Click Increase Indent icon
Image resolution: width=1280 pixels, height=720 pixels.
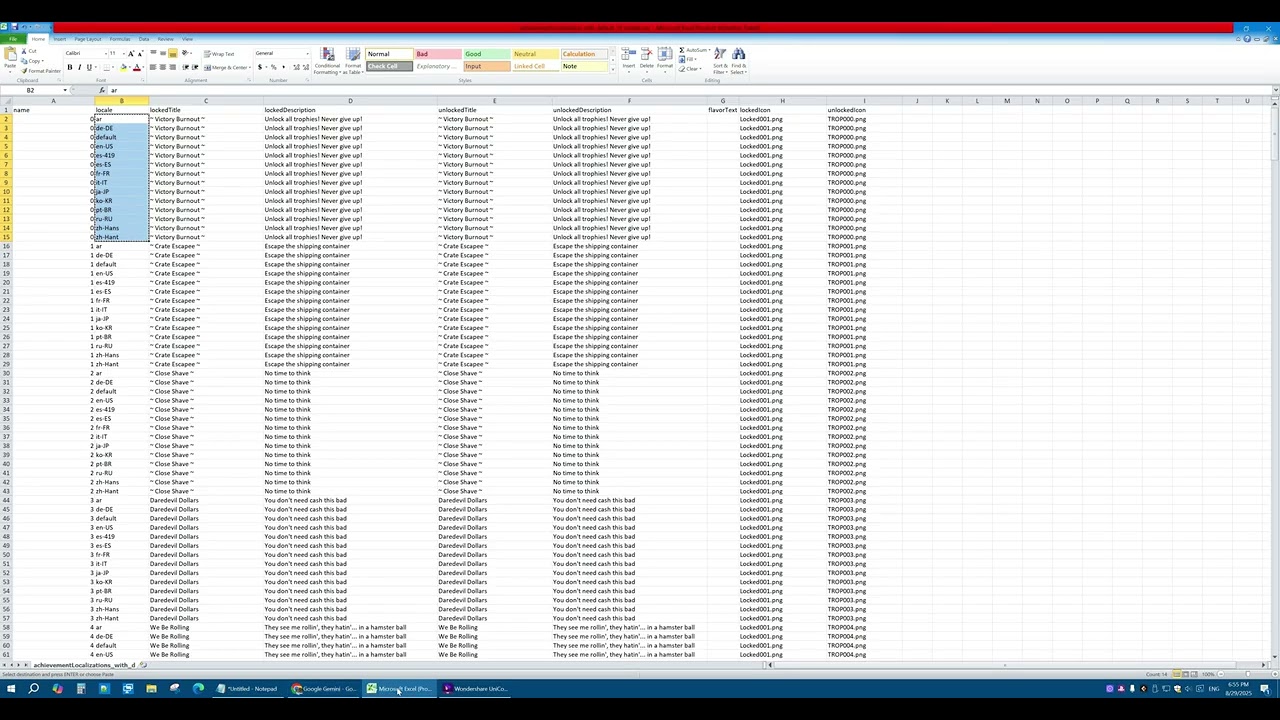(195, 67)
